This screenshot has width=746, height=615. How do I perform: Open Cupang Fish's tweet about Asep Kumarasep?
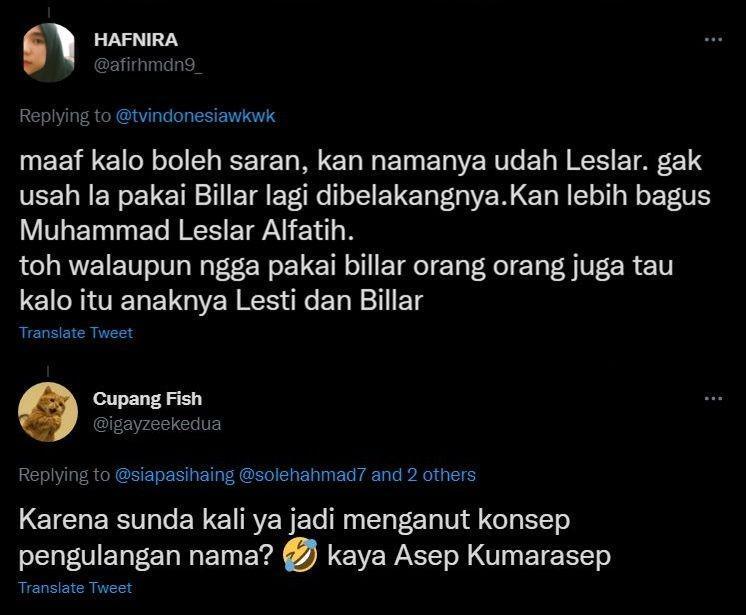pyautogui.click(x=315, y=537)
